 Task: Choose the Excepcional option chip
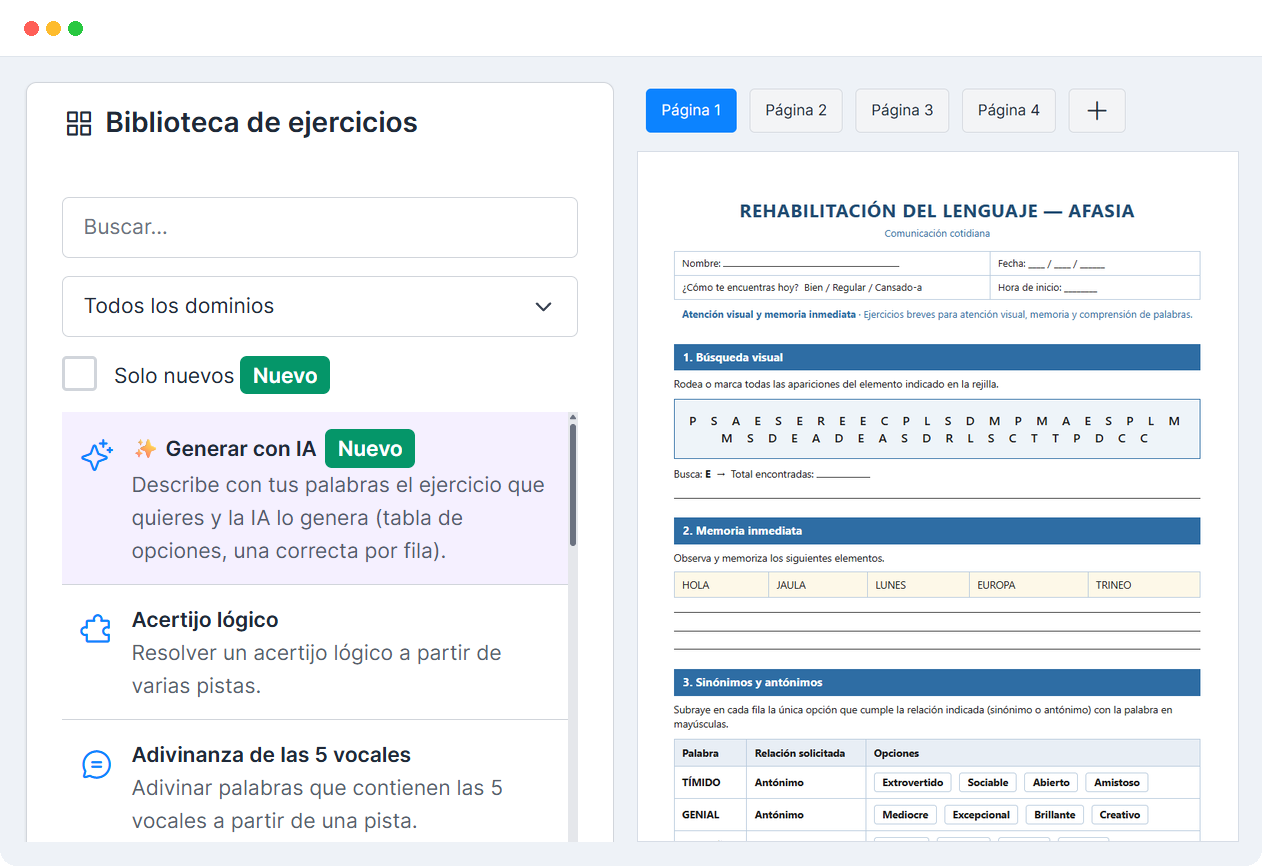point(981,814)
